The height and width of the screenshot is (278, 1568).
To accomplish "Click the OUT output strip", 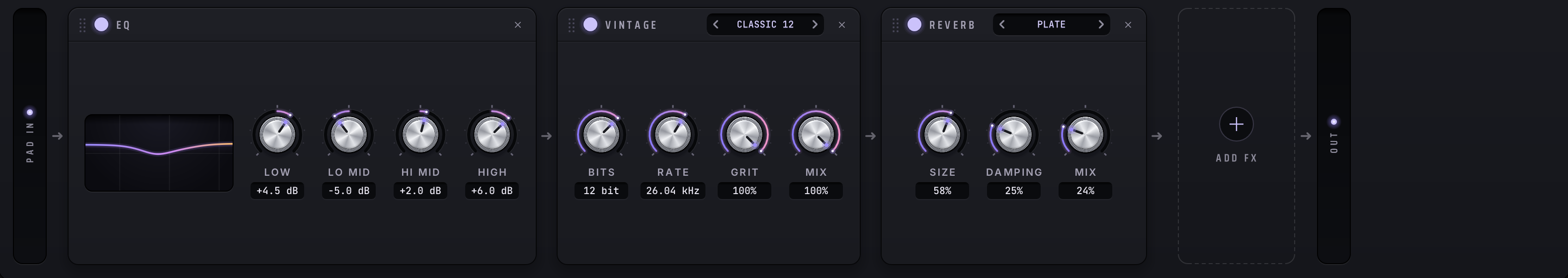I will [x=1333, y=136].
